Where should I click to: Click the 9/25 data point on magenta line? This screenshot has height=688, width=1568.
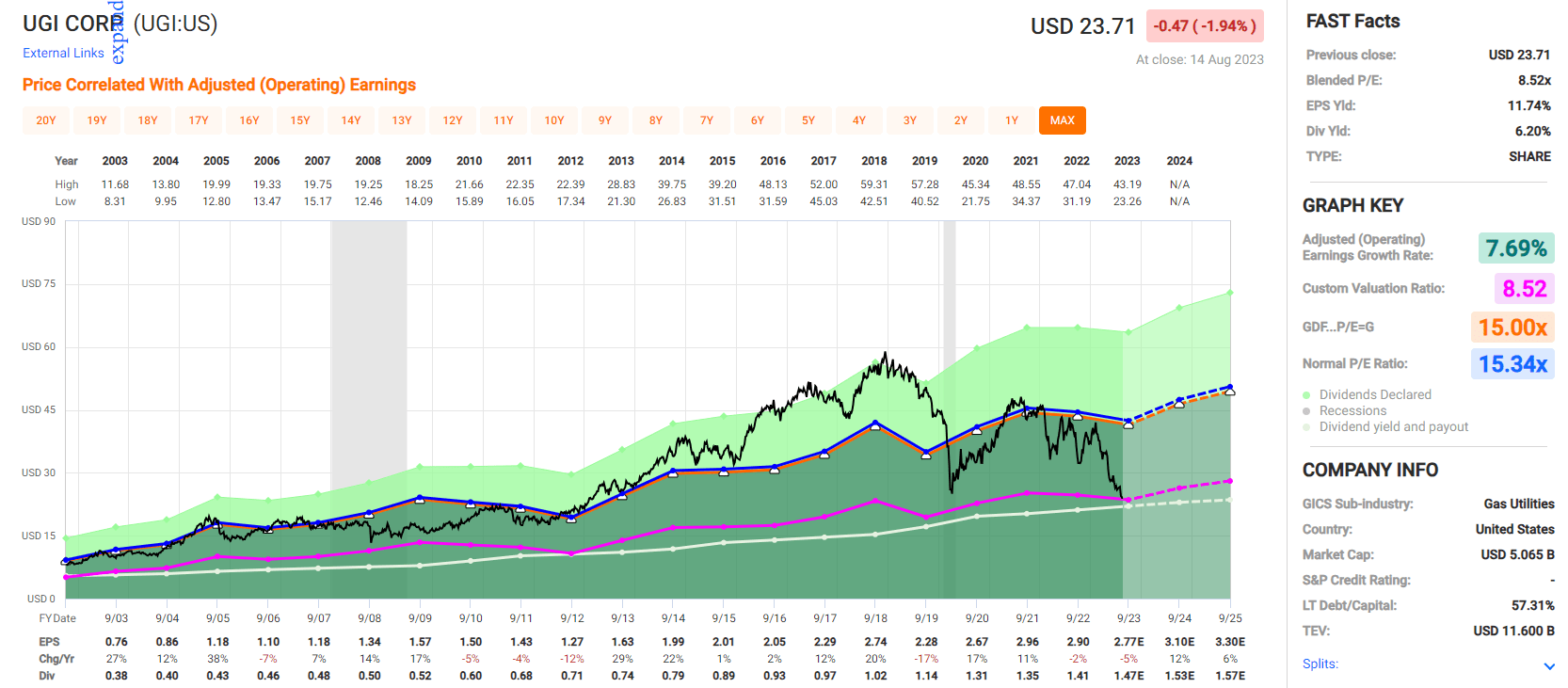tap(1229, 481)
